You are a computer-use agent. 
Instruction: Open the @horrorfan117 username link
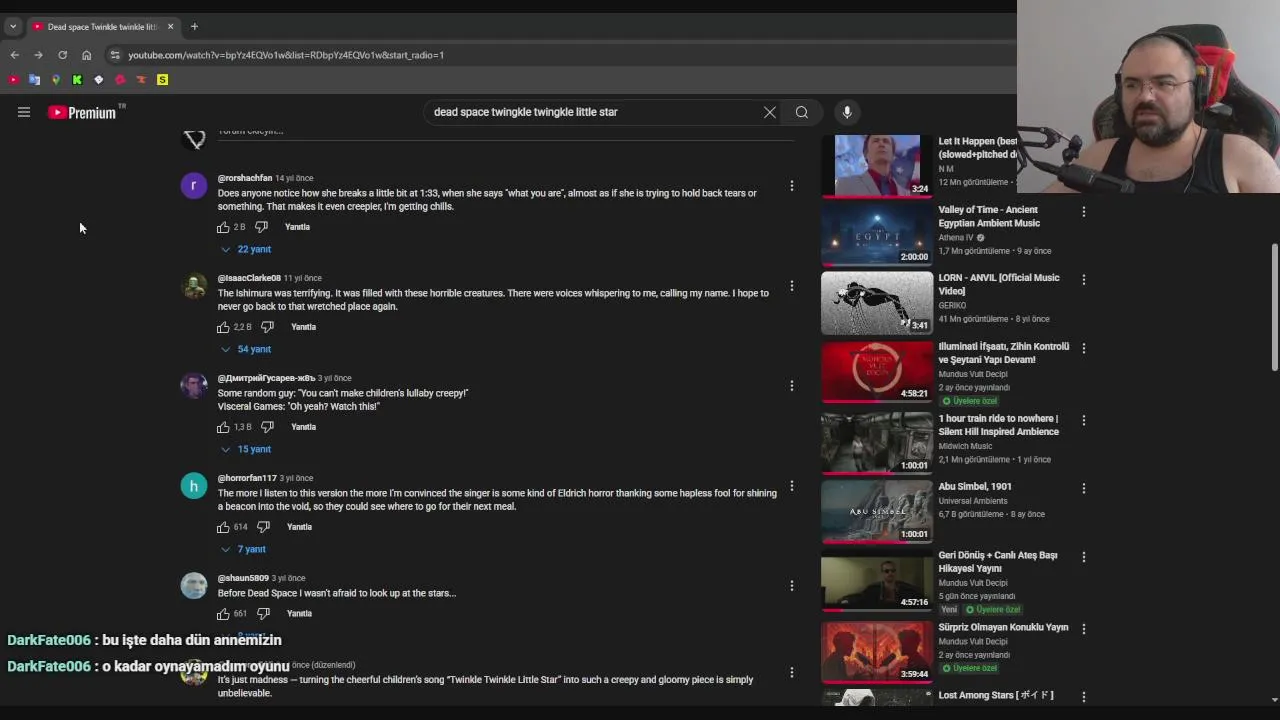click(x=247, y=478)
